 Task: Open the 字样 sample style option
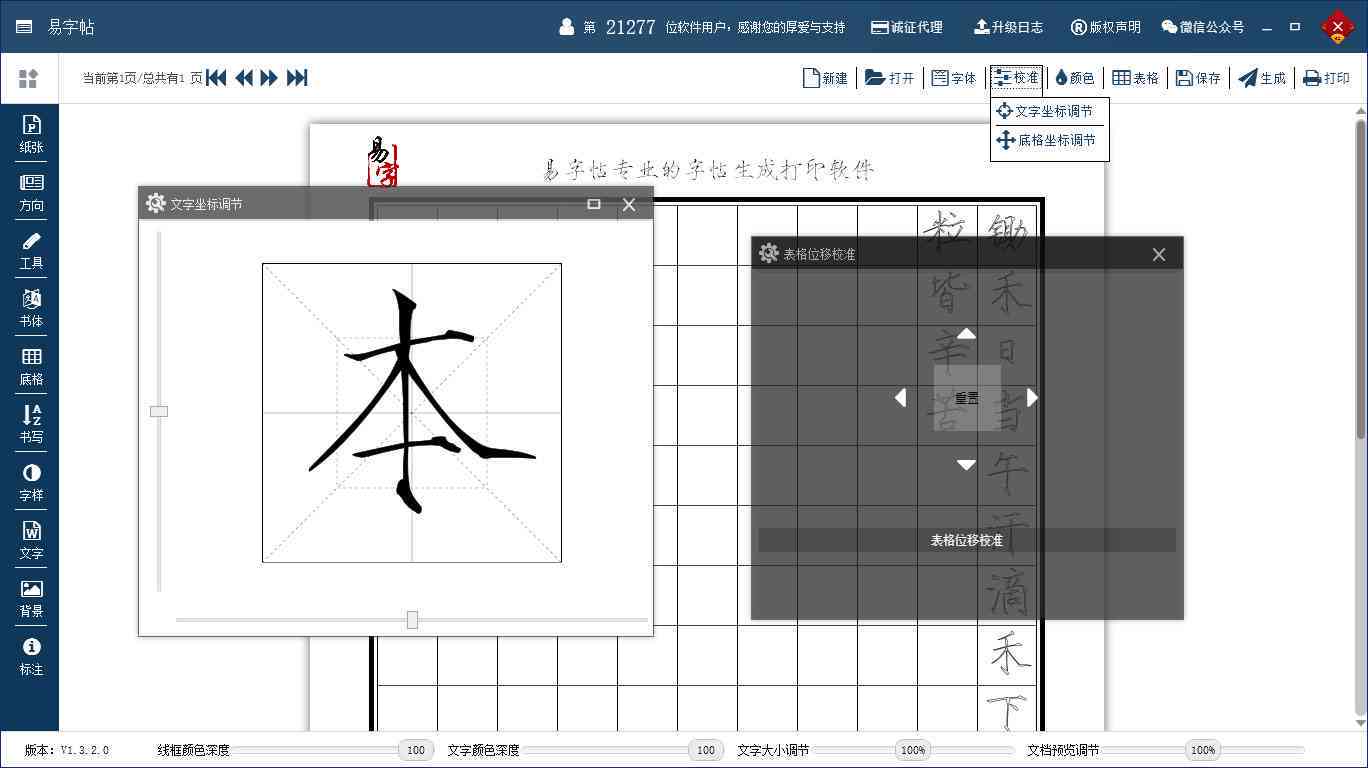click(x=31, y=482)
